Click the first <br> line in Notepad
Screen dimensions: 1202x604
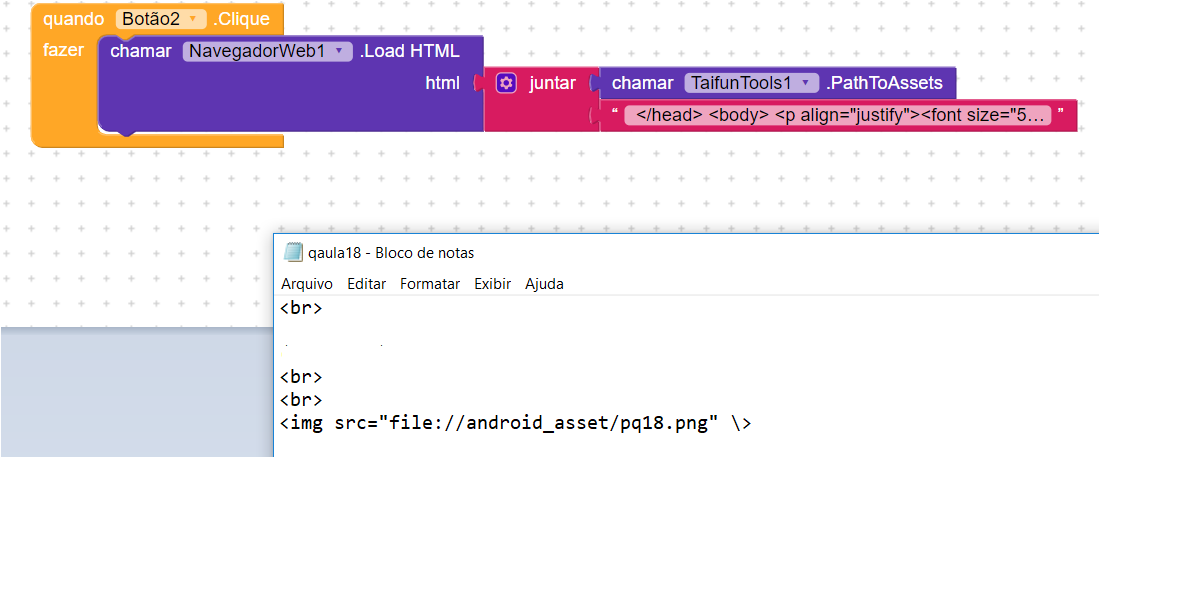[x=301, y=308]
